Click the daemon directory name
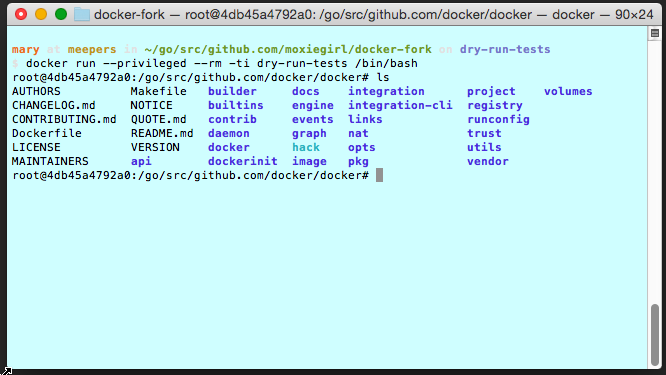Screen dimensions: 666x375 click(229, 133)
